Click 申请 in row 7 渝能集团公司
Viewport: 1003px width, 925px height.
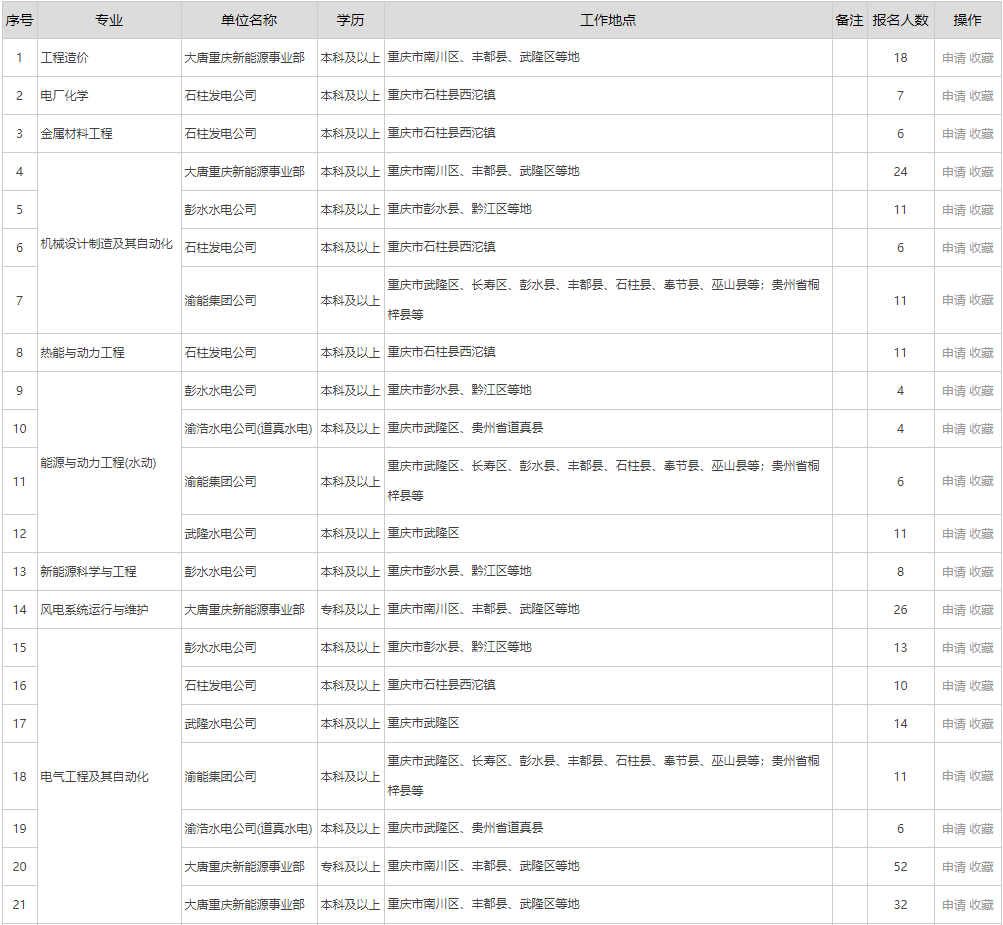click(953, 300)
